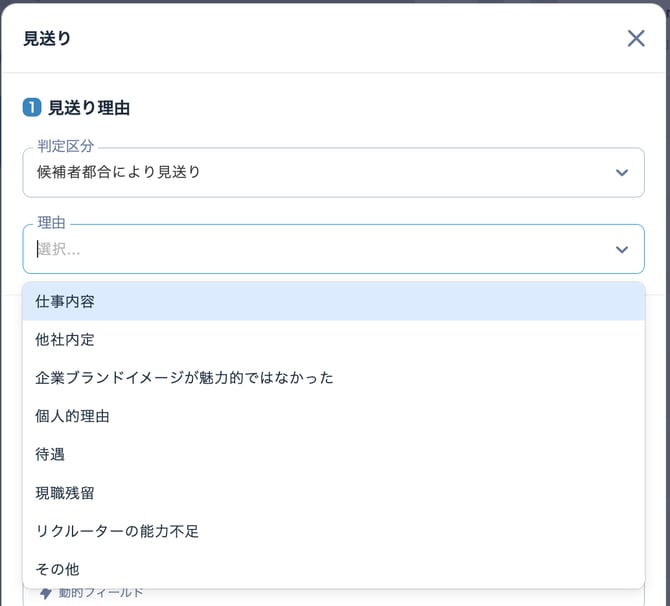The image size is (670, 606).
Task: Focus the 理由 search input field
Action: 300,249
